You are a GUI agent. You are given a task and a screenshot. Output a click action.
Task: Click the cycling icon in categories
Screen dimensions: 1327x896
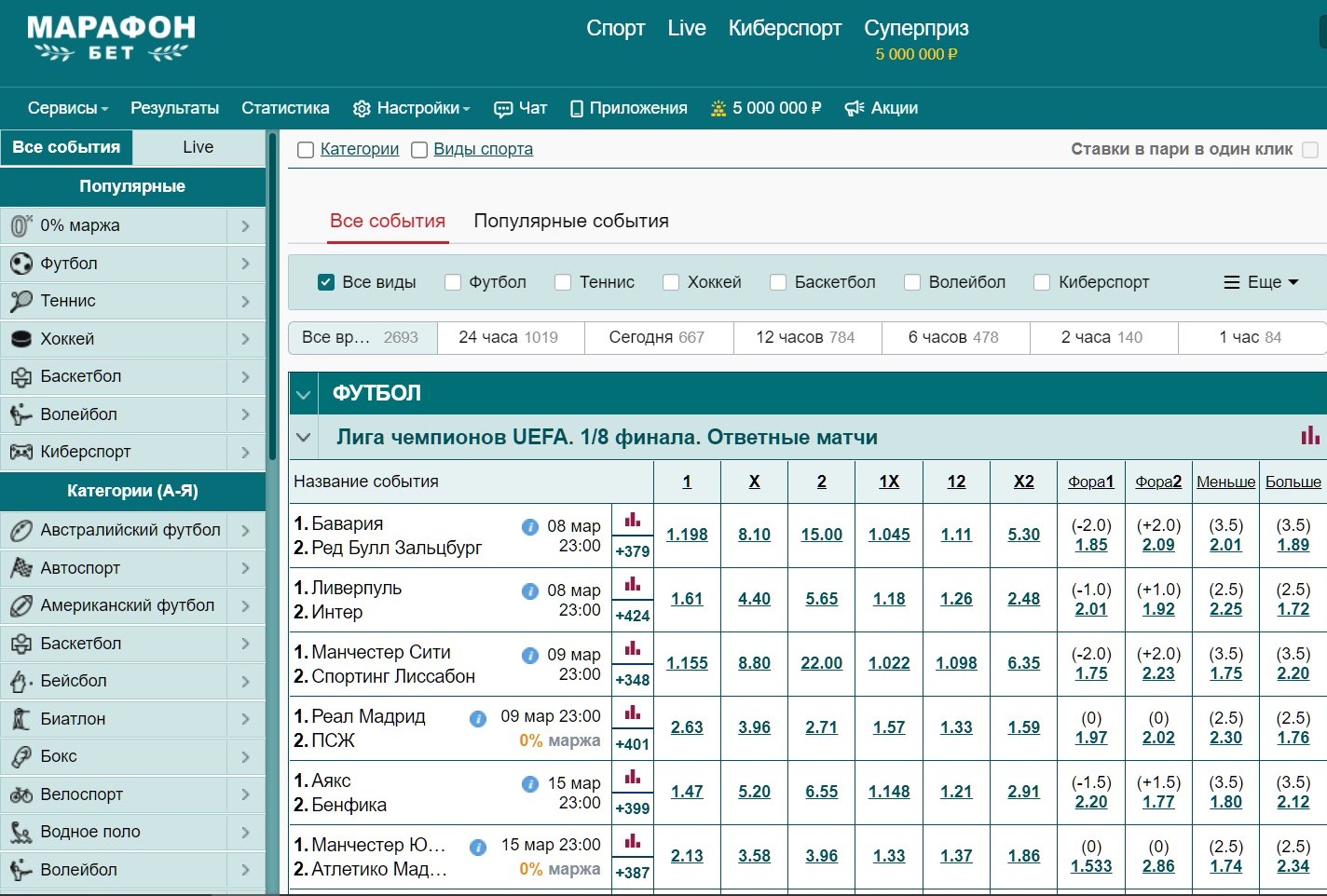[x=21, y=794]
